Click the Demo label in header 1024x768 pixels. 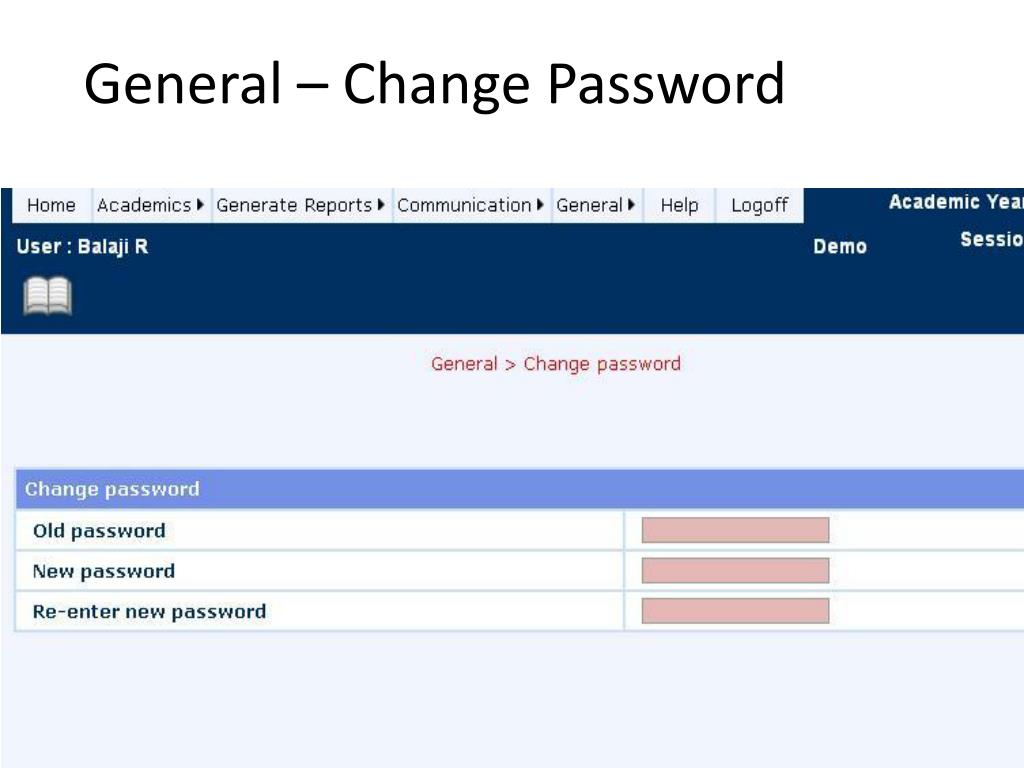(840, 247)
